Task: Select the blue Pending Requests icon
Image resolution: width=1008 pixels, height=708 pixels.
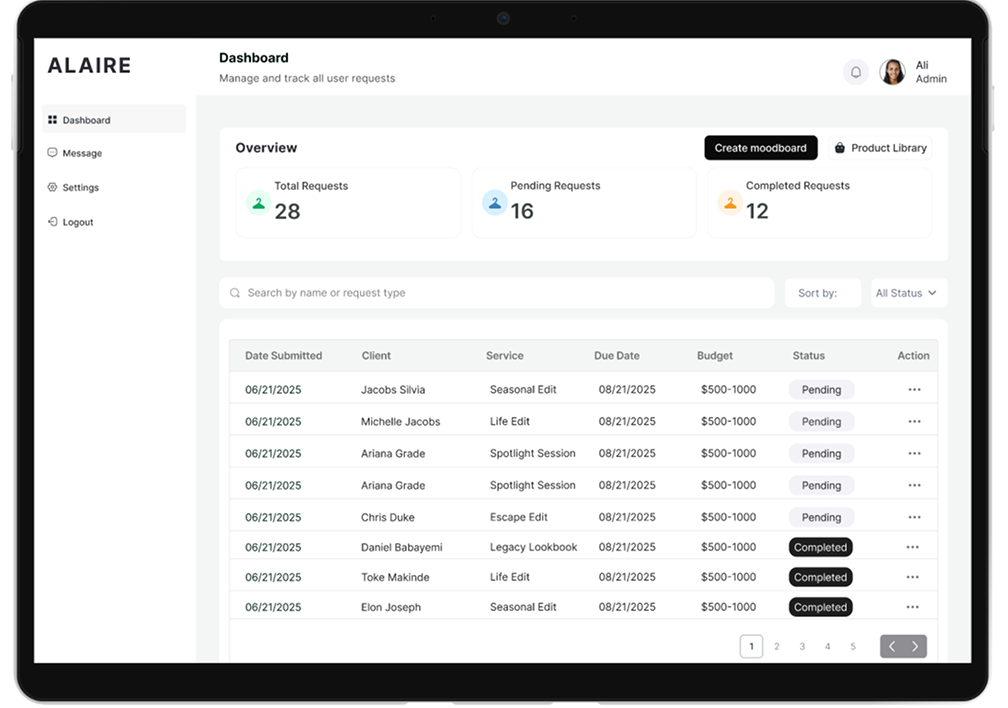Action: (x=495, y=203)
